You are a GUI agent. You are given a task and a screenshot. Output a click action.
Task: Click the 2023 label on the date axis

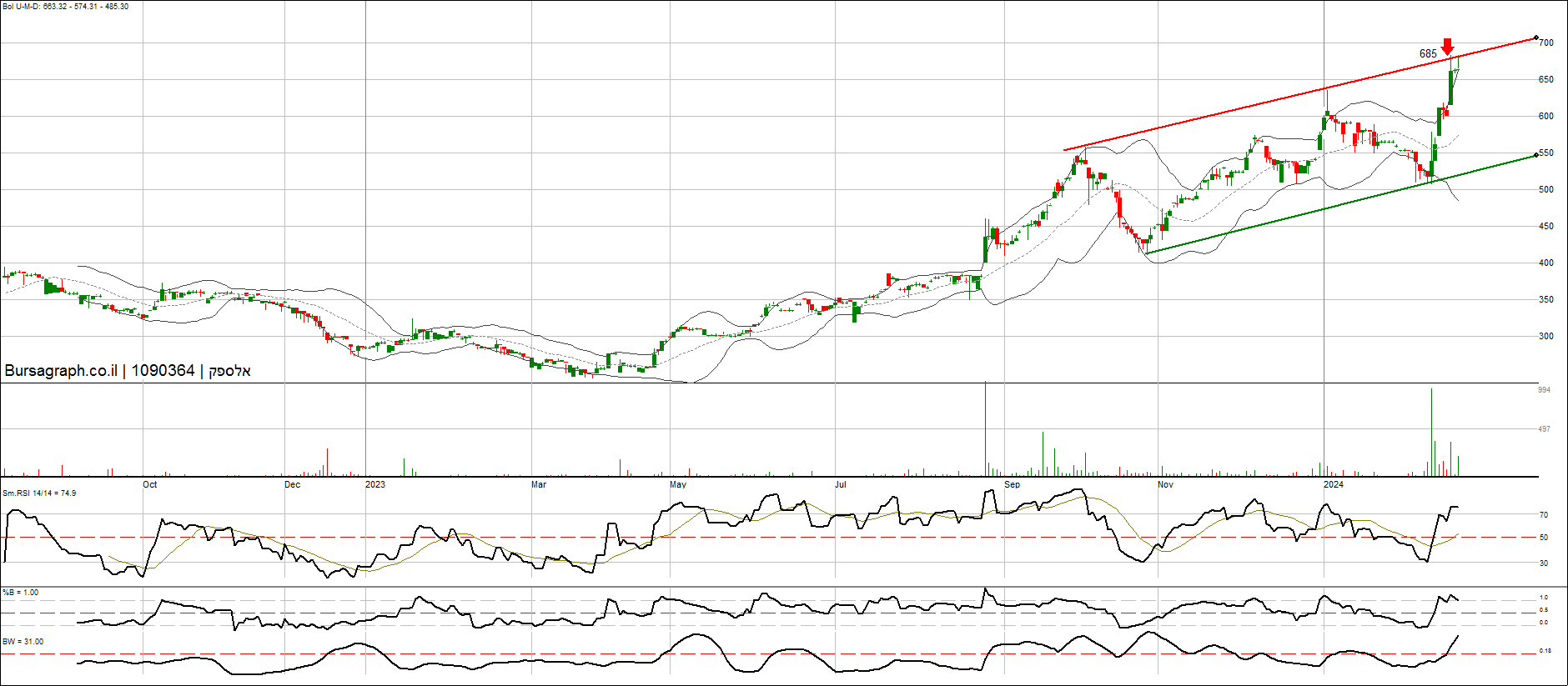tap(375, 484)
